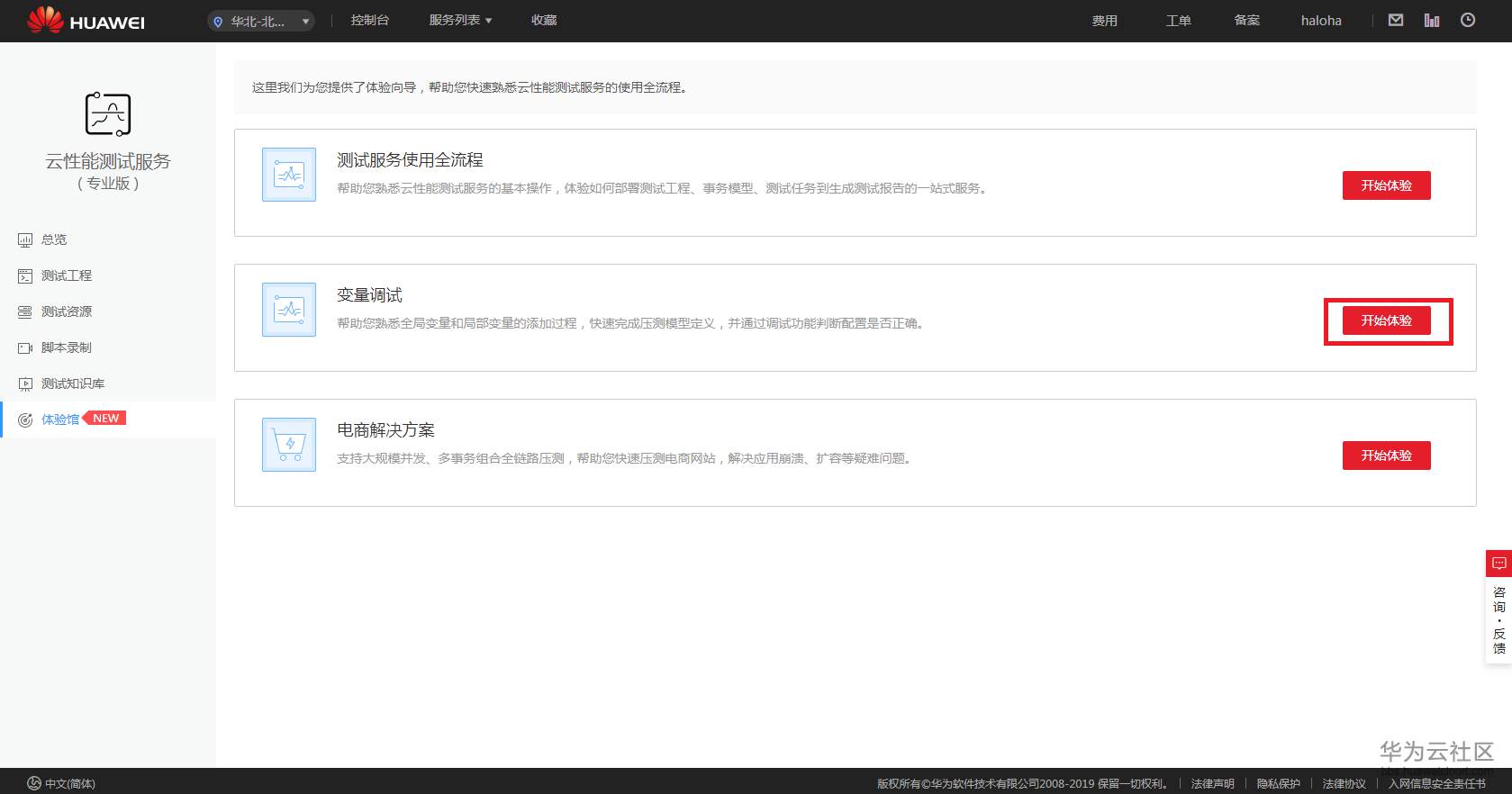
Task: Click the 脚本录制 recorder icon
Action: coord(25,348)
